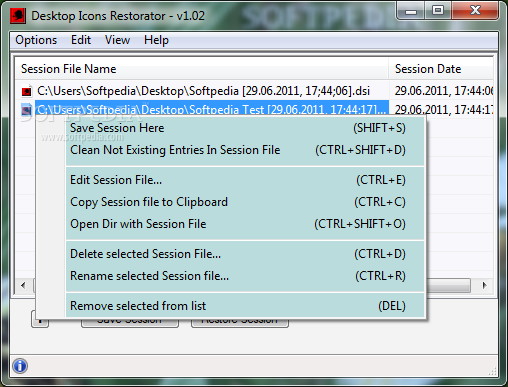This screenshot has width=508, height=387.
Task: Click the Desktop Icons Restorator title bar icon
Action: [18, 16]
